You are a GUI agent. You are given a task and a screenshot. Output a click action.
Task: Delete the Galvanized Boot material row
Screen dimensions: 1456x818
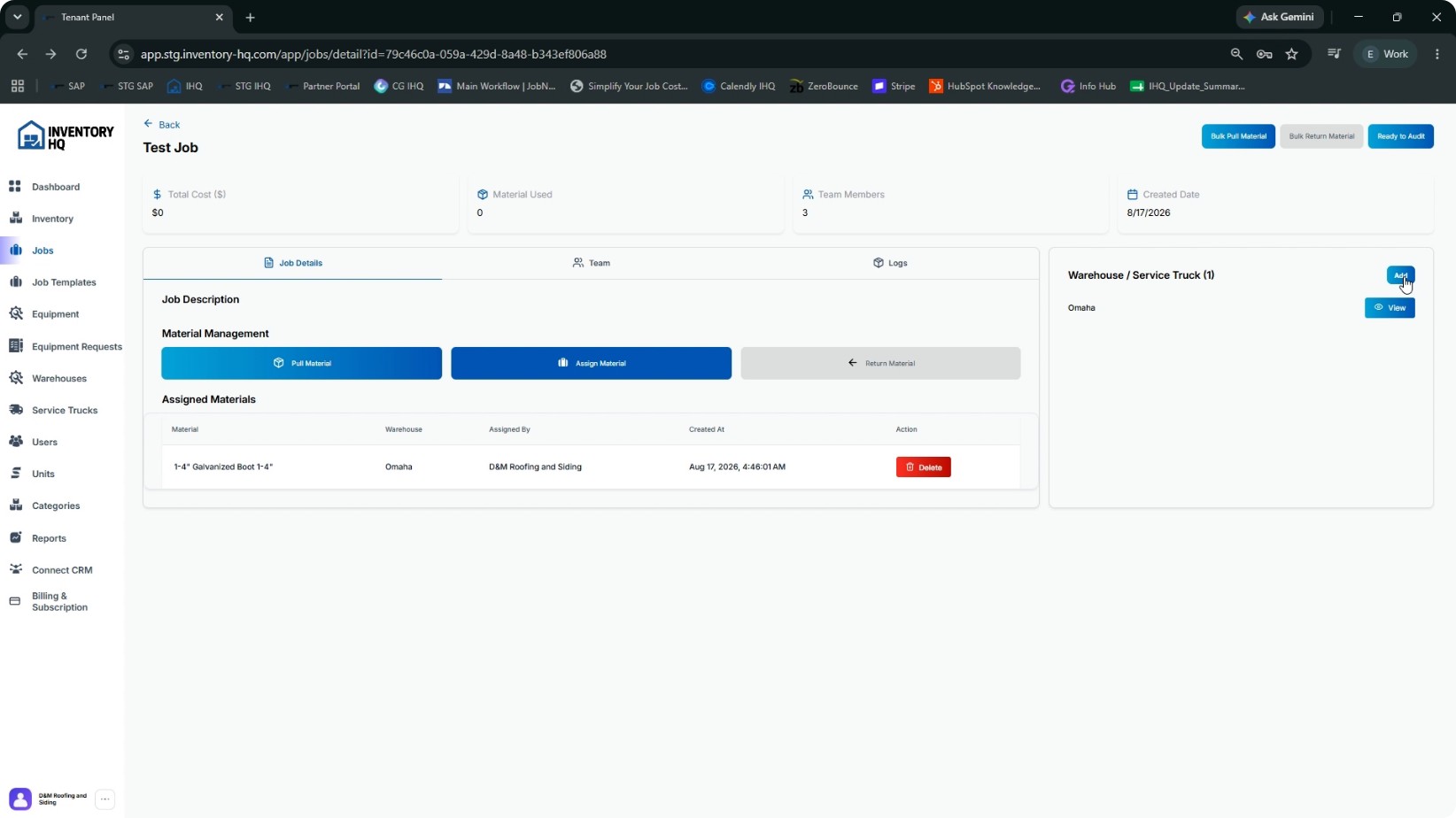[923, 467]
